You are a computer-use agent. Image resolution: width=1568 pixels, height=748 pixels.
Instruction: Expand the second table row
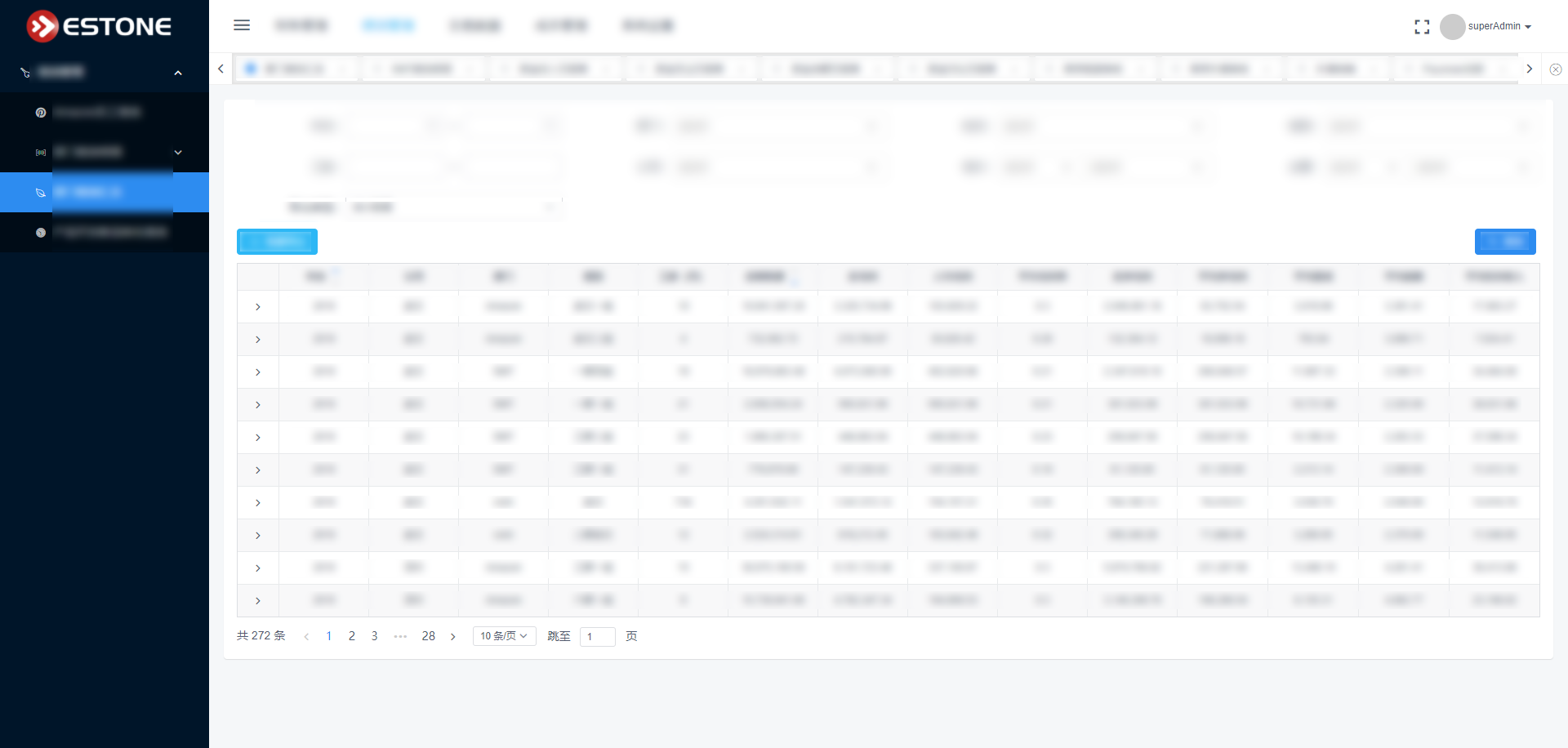click(258, 340)
